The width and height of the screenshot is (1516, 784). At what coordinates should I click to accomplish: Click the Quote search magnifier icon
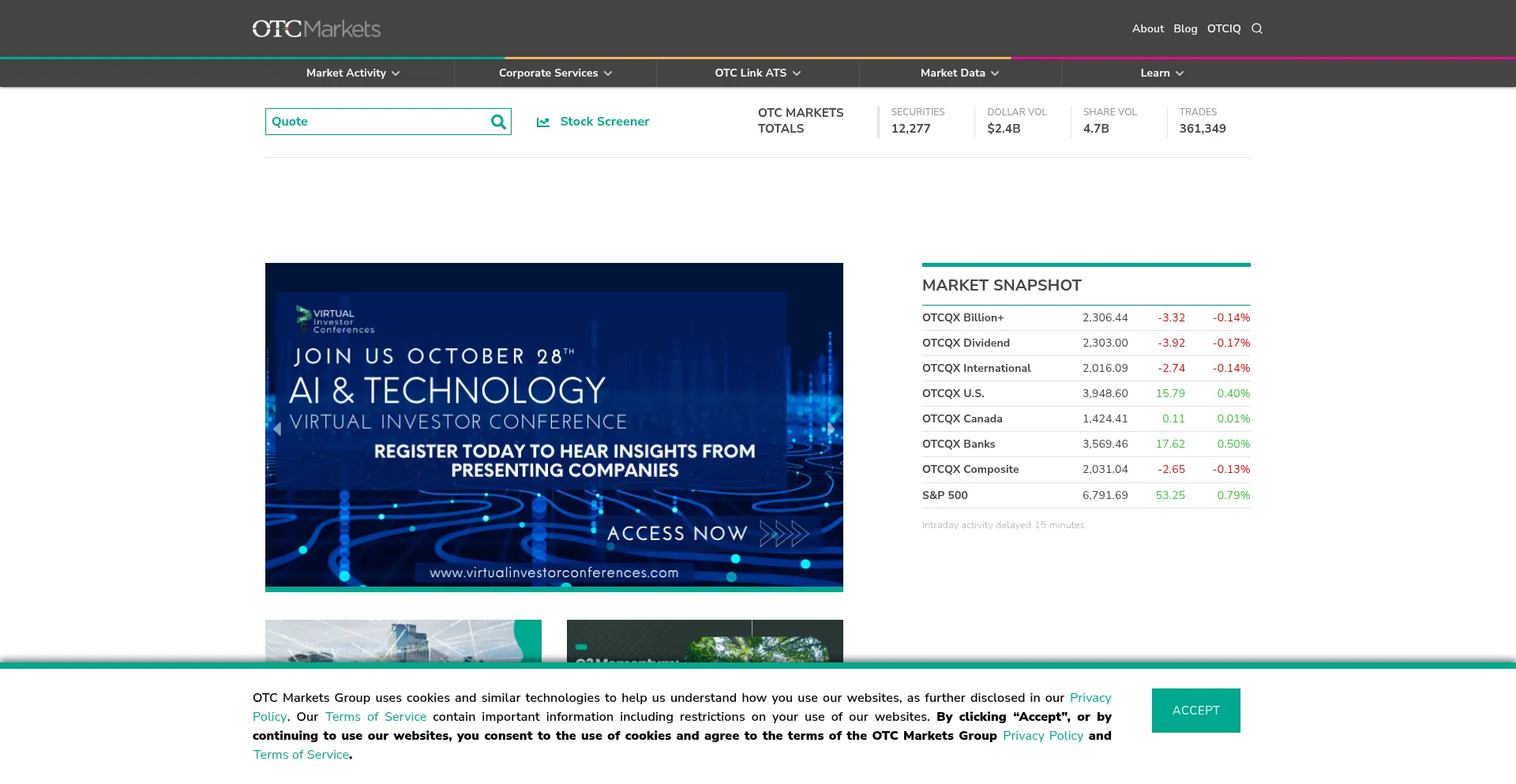tap(498, 122)
